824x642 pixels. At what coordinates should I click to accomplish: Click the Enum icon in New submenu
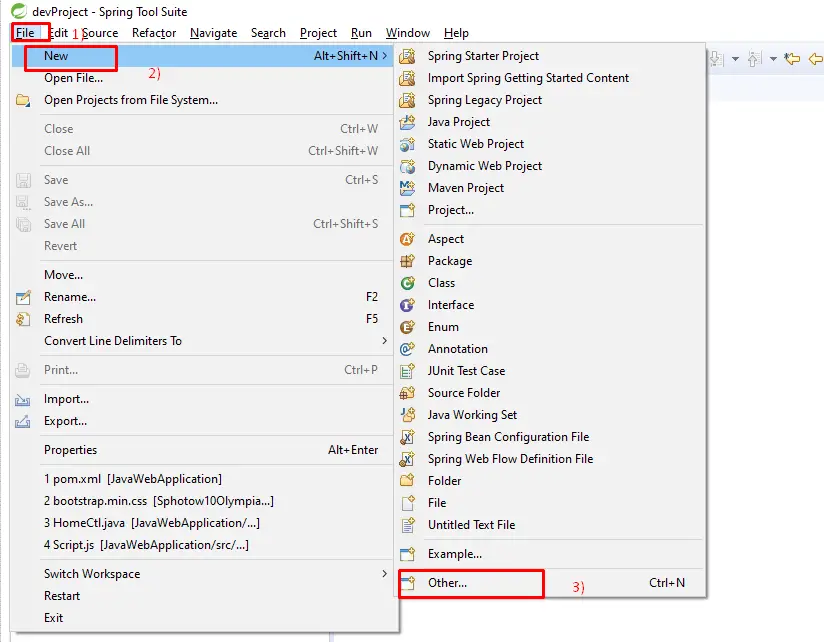[x=407, y=327]
